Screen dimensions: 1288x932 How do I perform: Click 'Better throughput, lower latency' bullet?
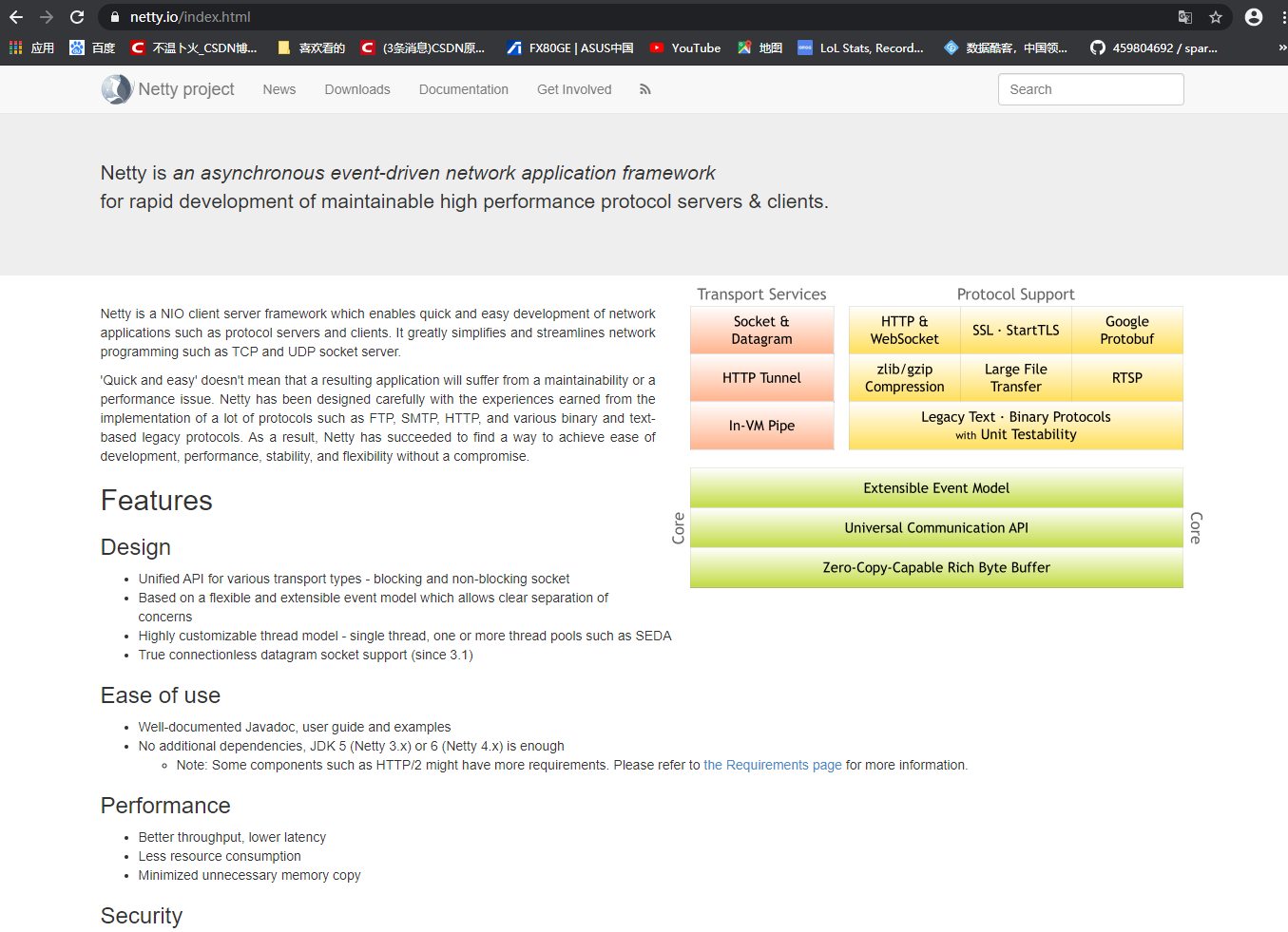coord(232,837)
